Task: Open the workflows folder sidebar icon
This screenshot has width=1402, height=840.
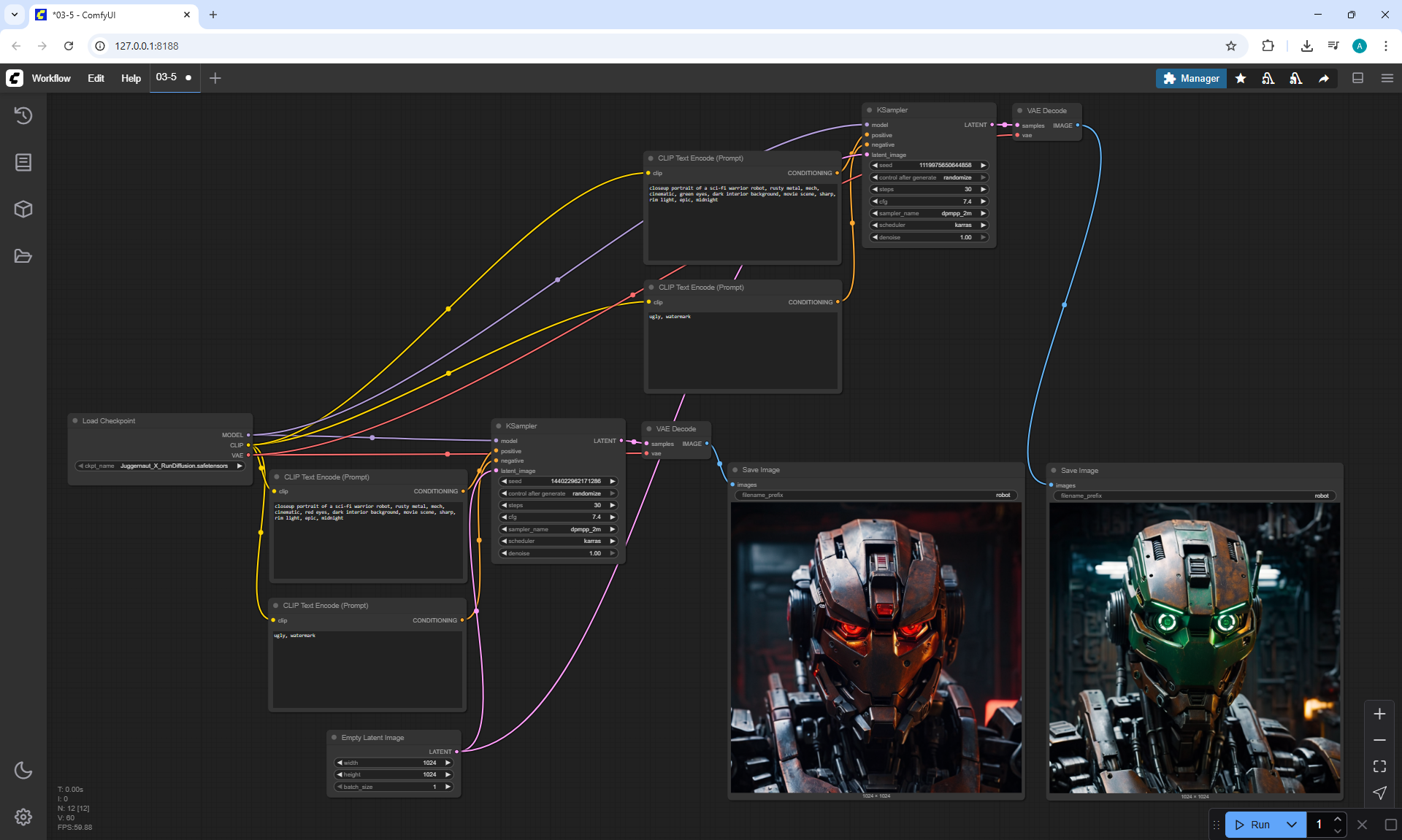Action: tap(23, 256)
